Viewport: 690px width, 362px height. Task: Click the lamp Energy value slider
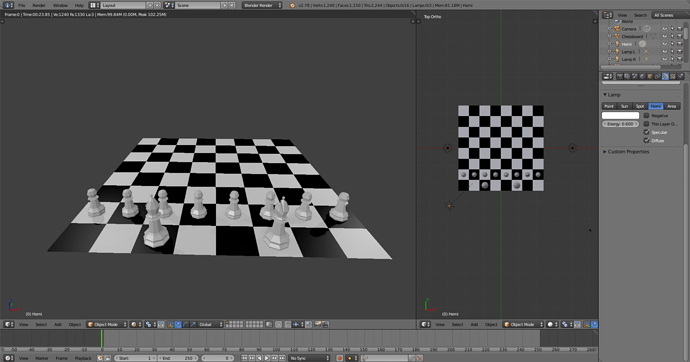pos(620,124)
